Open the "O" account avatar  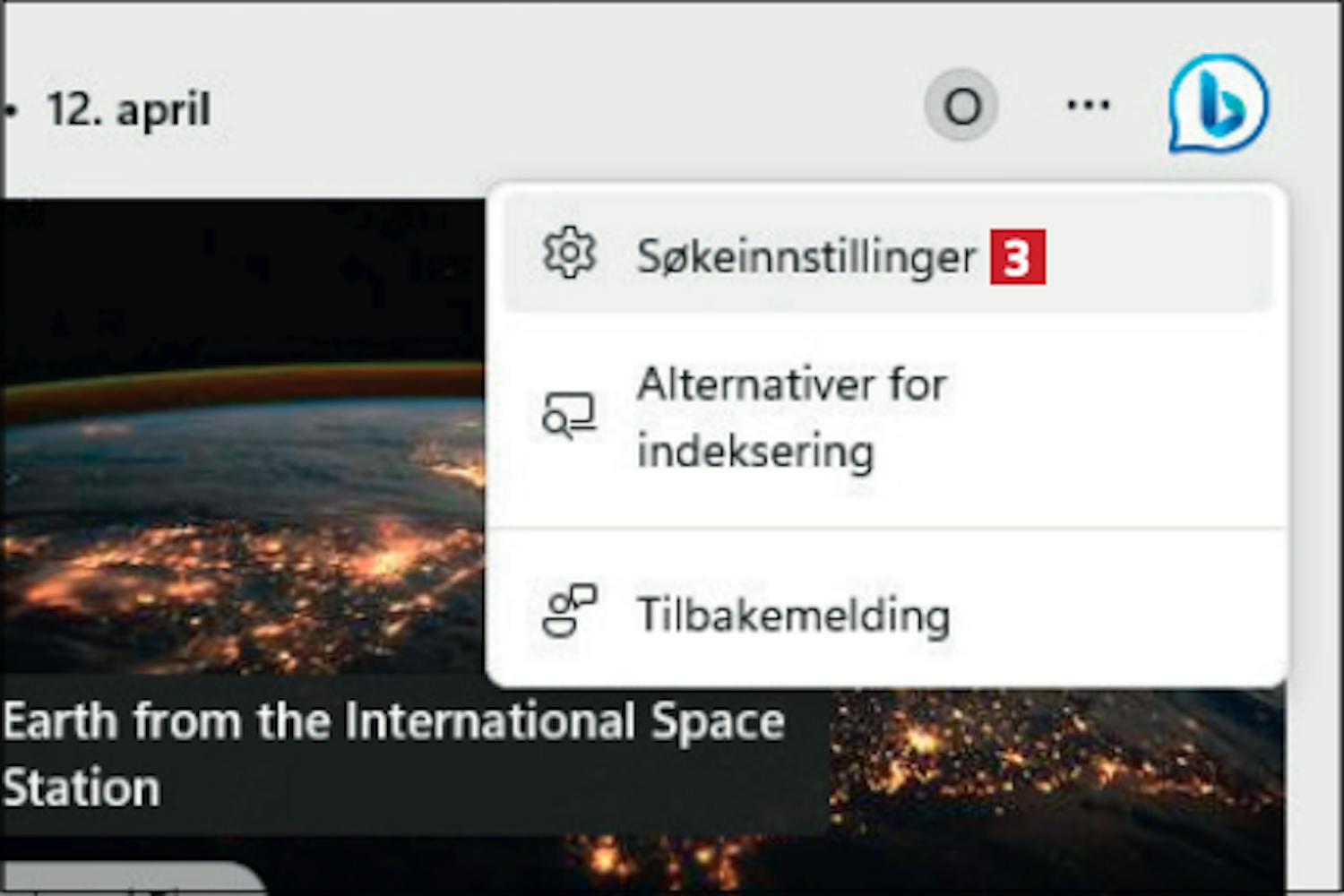click(x=961, y=106)
